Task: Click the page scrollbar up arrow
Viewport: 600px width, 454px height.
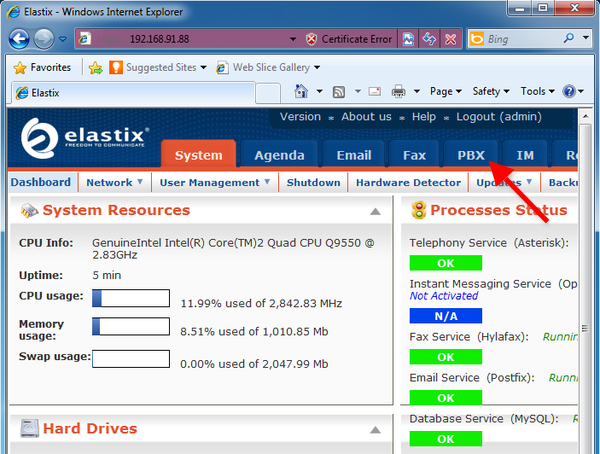Action: point(585,116)
